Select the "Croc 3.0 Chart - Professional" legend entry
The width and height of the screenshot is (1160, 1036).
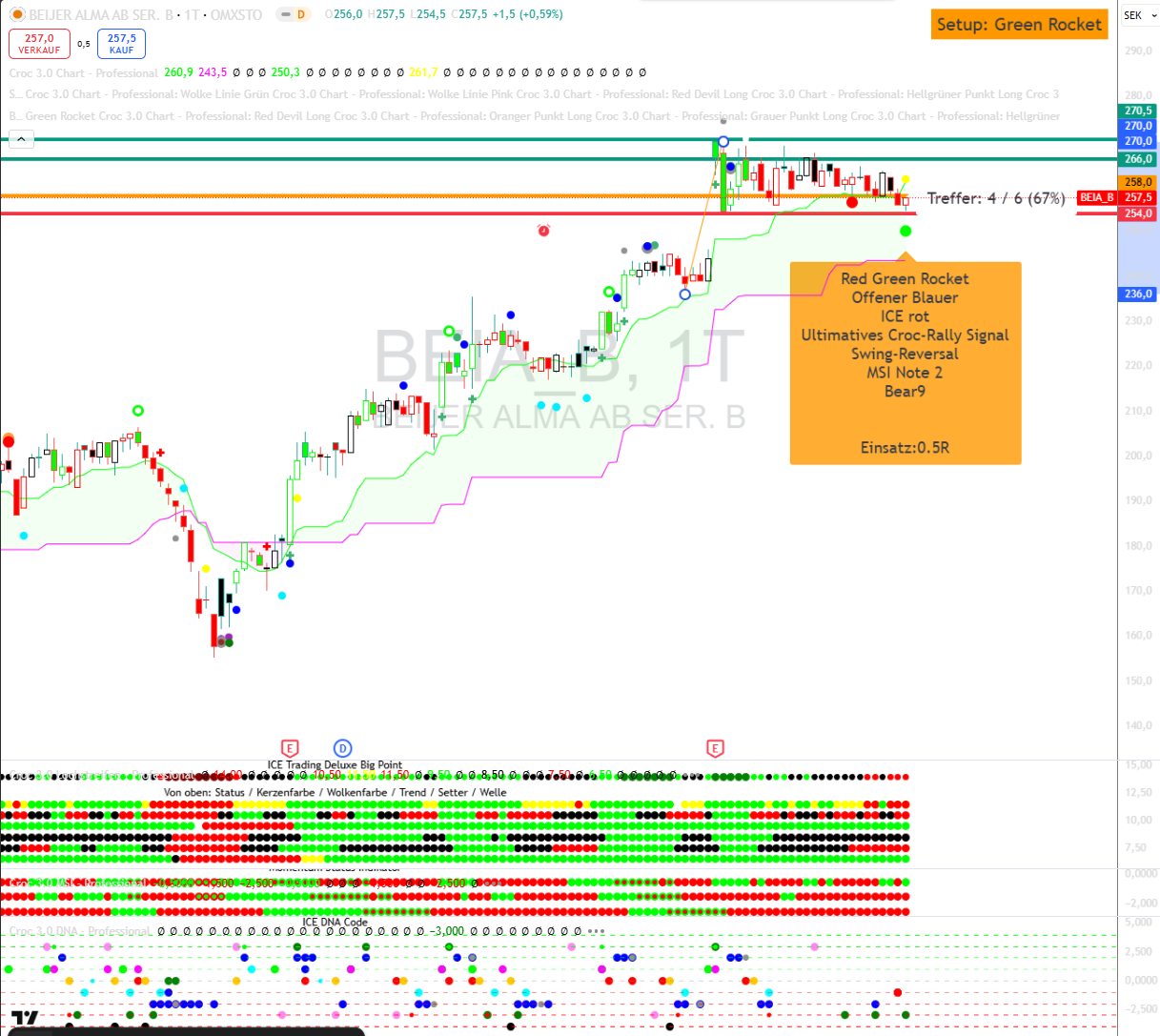coord(84,72)
